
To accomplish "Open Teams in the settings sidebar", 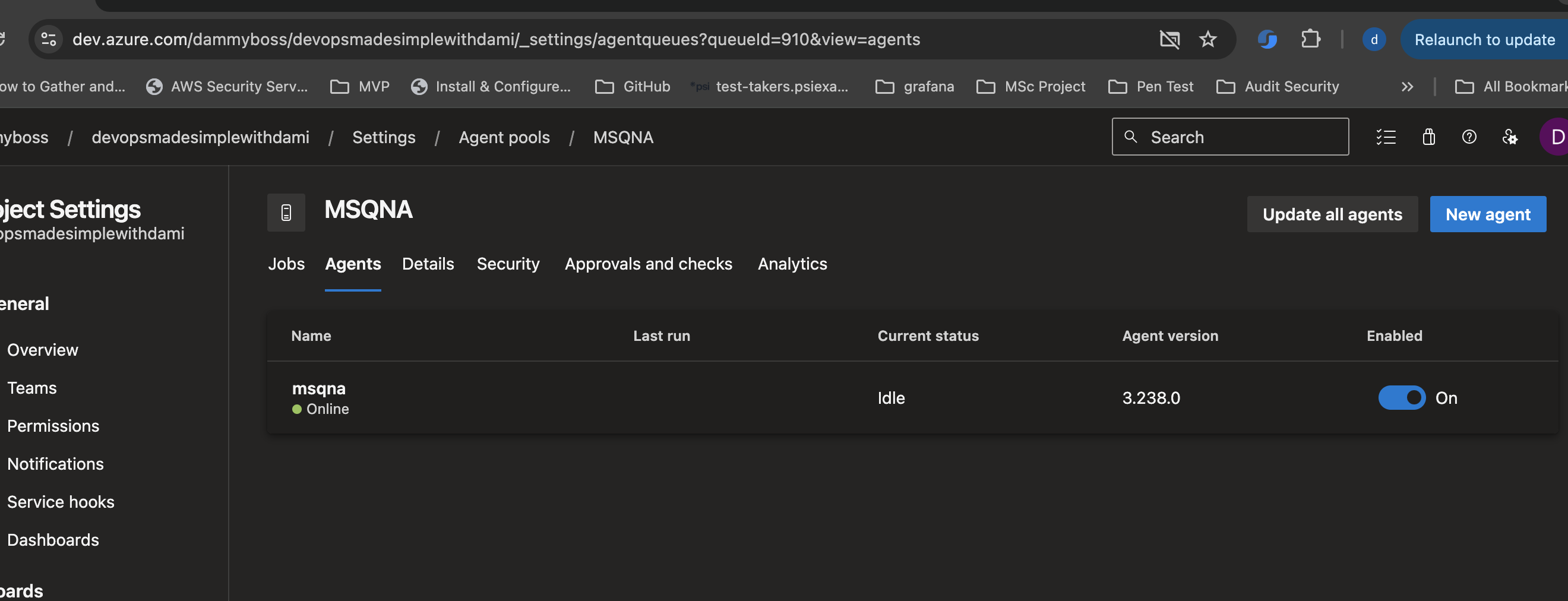I will pos(31,388).
